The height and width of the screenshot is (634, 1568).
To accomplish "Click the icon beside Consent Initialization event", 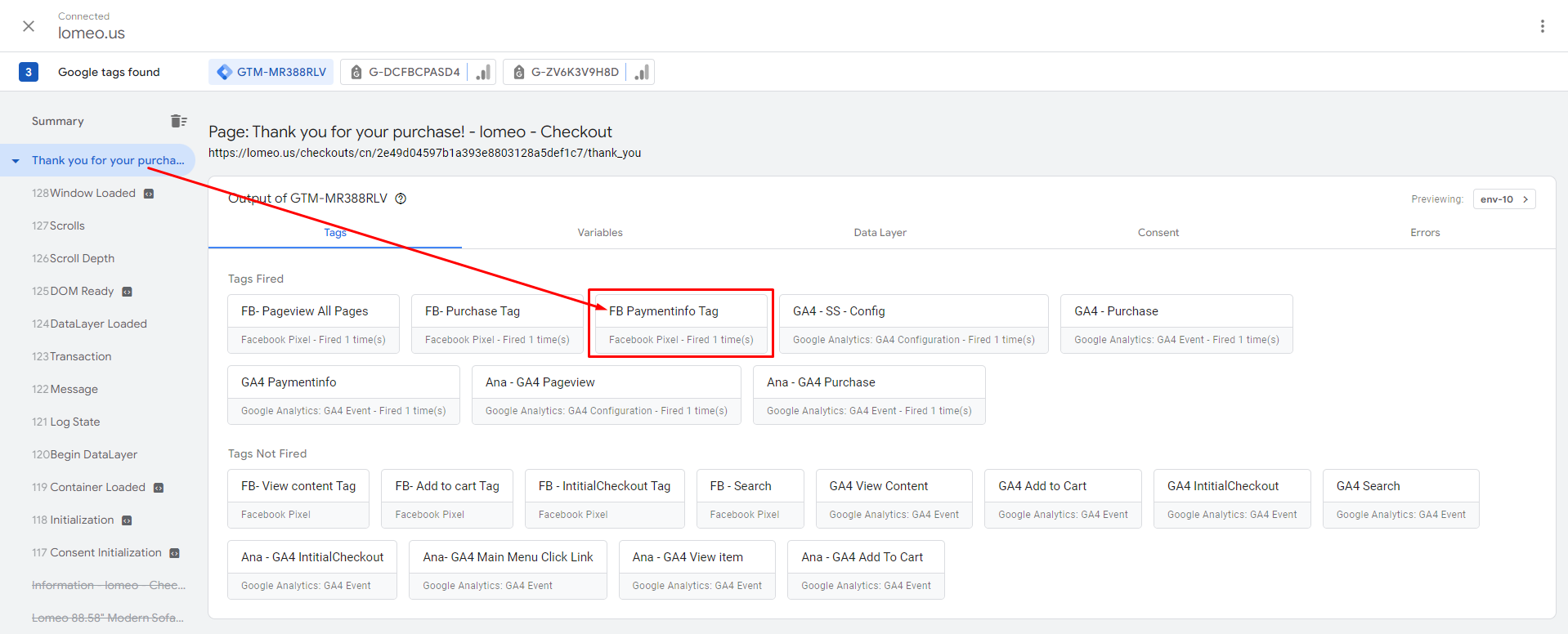I will pyautogui.click(x=174, y=553).
